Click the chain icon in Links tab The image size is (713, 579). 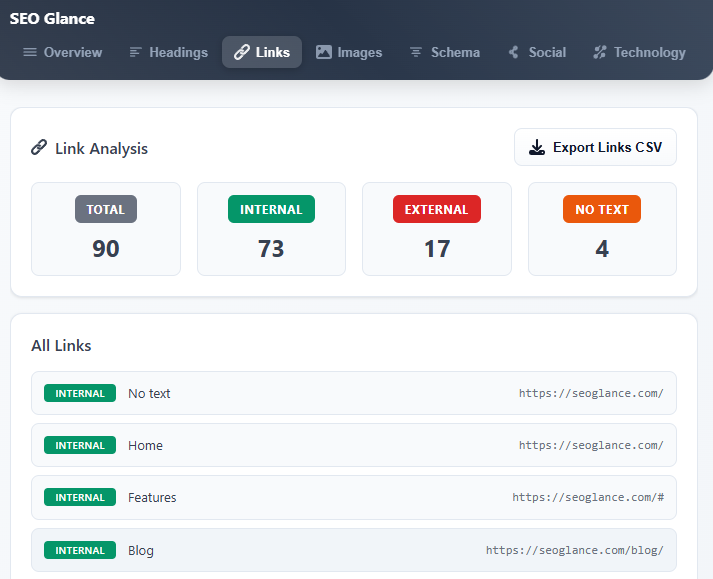(242, 52)
